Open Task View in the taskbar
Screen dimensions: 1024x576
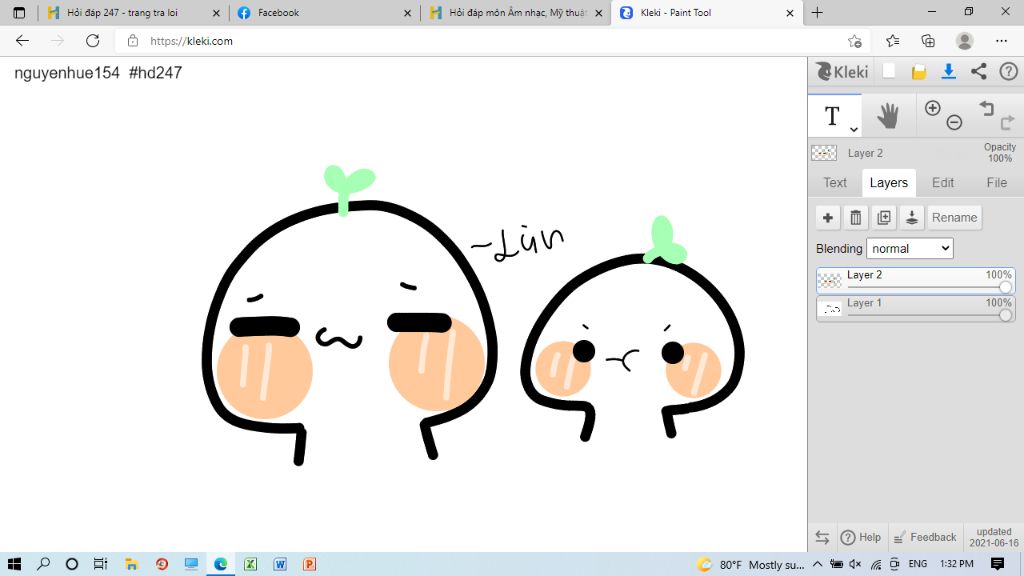point(100,564)
